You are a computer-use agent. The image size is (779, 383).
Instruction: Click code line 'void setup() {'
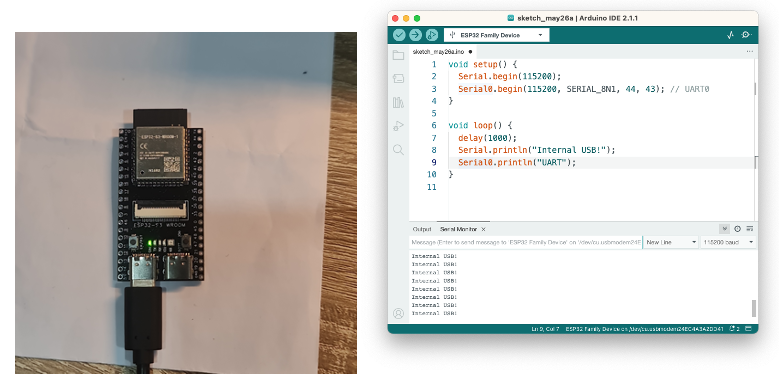pos(483,65)
